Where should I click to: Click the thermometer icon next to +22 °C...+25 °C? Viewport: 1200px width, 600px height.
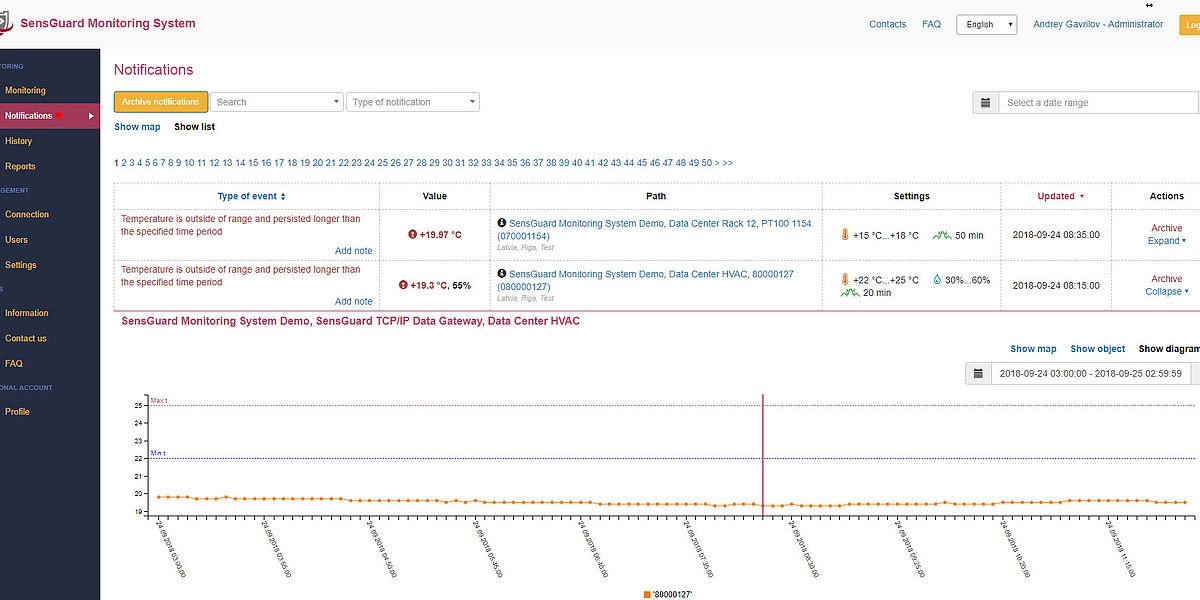tap(845, 280)
